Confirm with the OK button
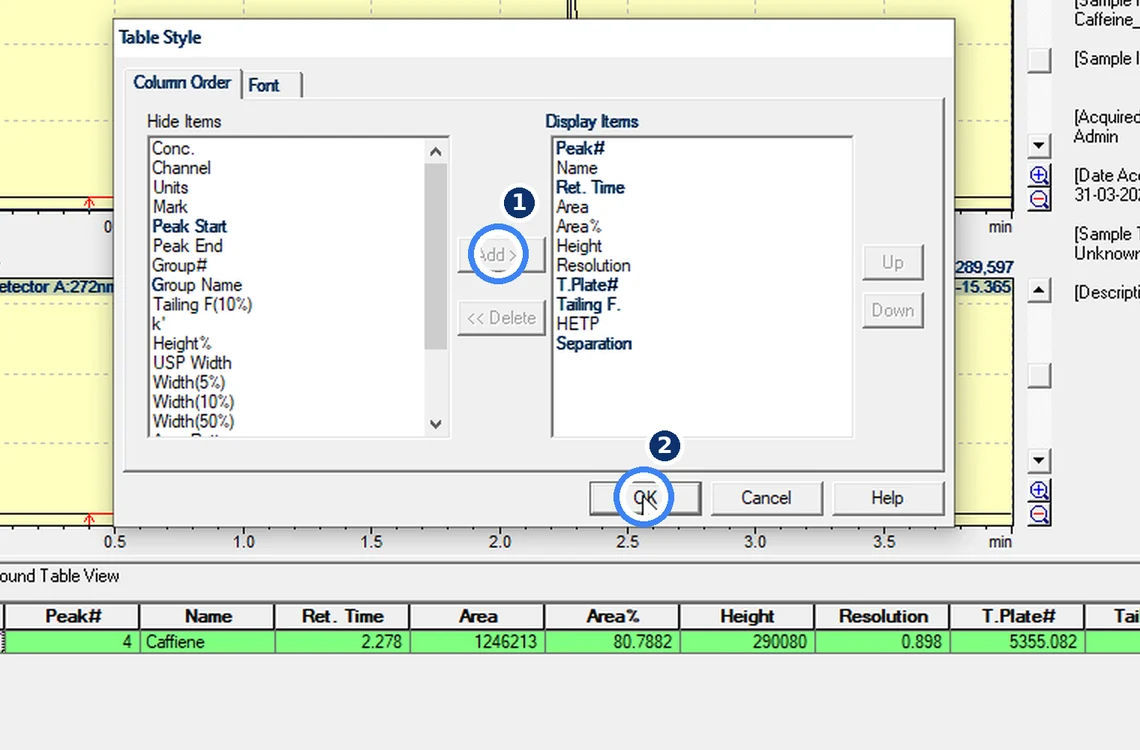The image size is (1140, 750). (645, 498)
